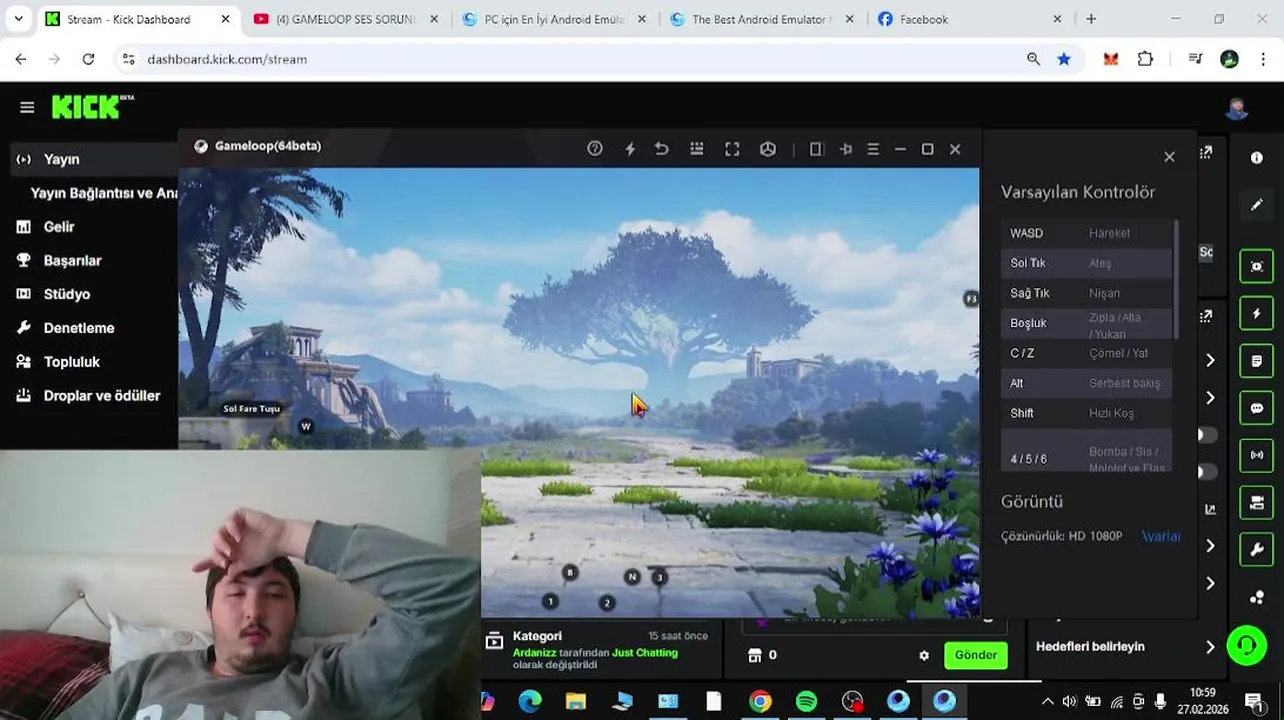Open the Stüdyo sidebar section

[x=67, y=294]
